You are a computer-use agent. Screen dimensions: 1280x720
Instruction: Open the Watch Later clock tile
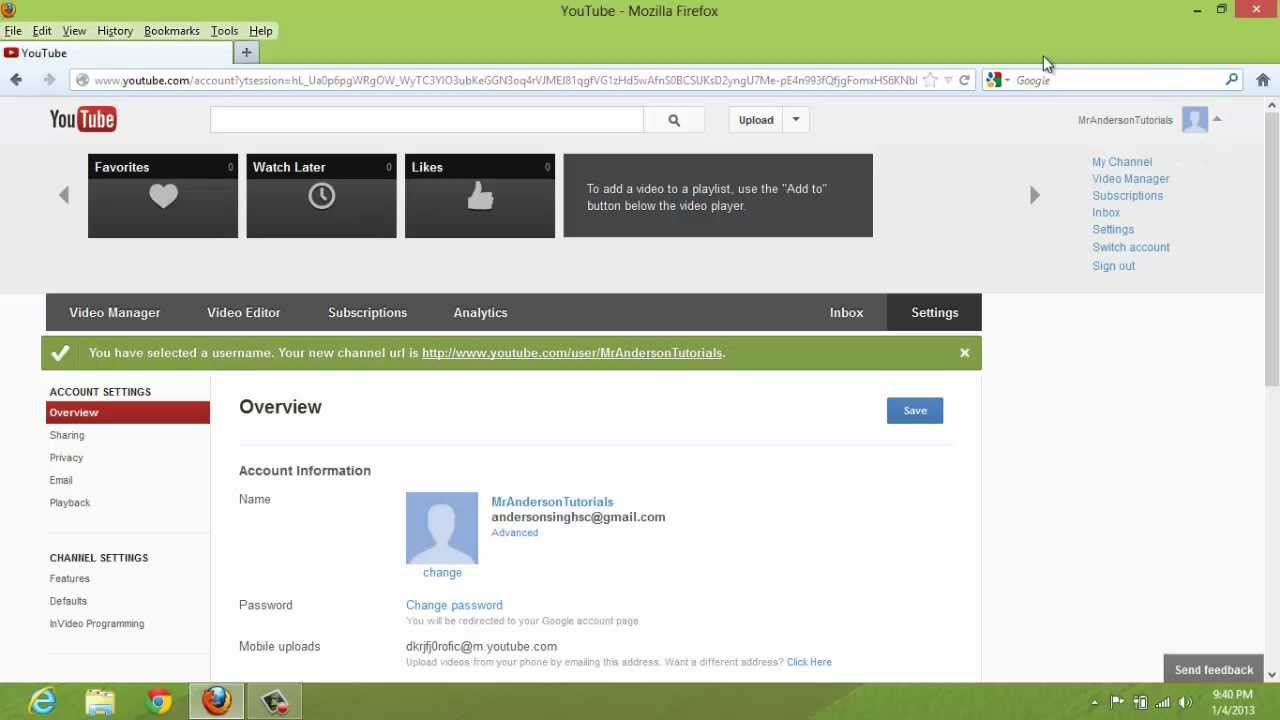pyautogui.click(x=321, y=196)
